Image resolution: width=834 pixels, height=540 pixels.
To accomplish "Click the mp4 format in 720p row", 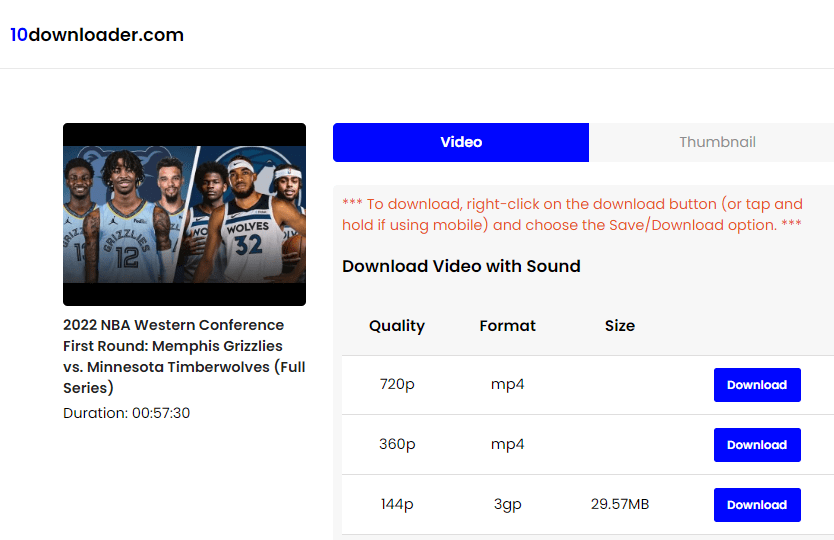I will point(507,385).
